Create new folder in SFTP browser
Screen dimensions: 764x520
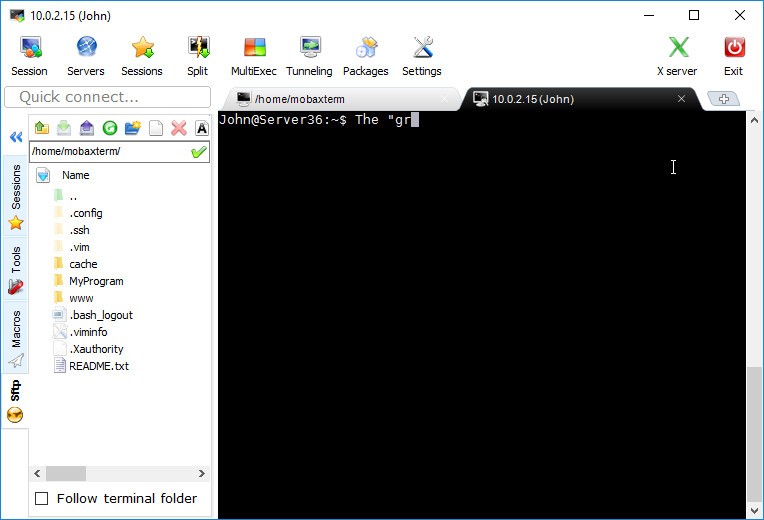(x=132, y=128)
